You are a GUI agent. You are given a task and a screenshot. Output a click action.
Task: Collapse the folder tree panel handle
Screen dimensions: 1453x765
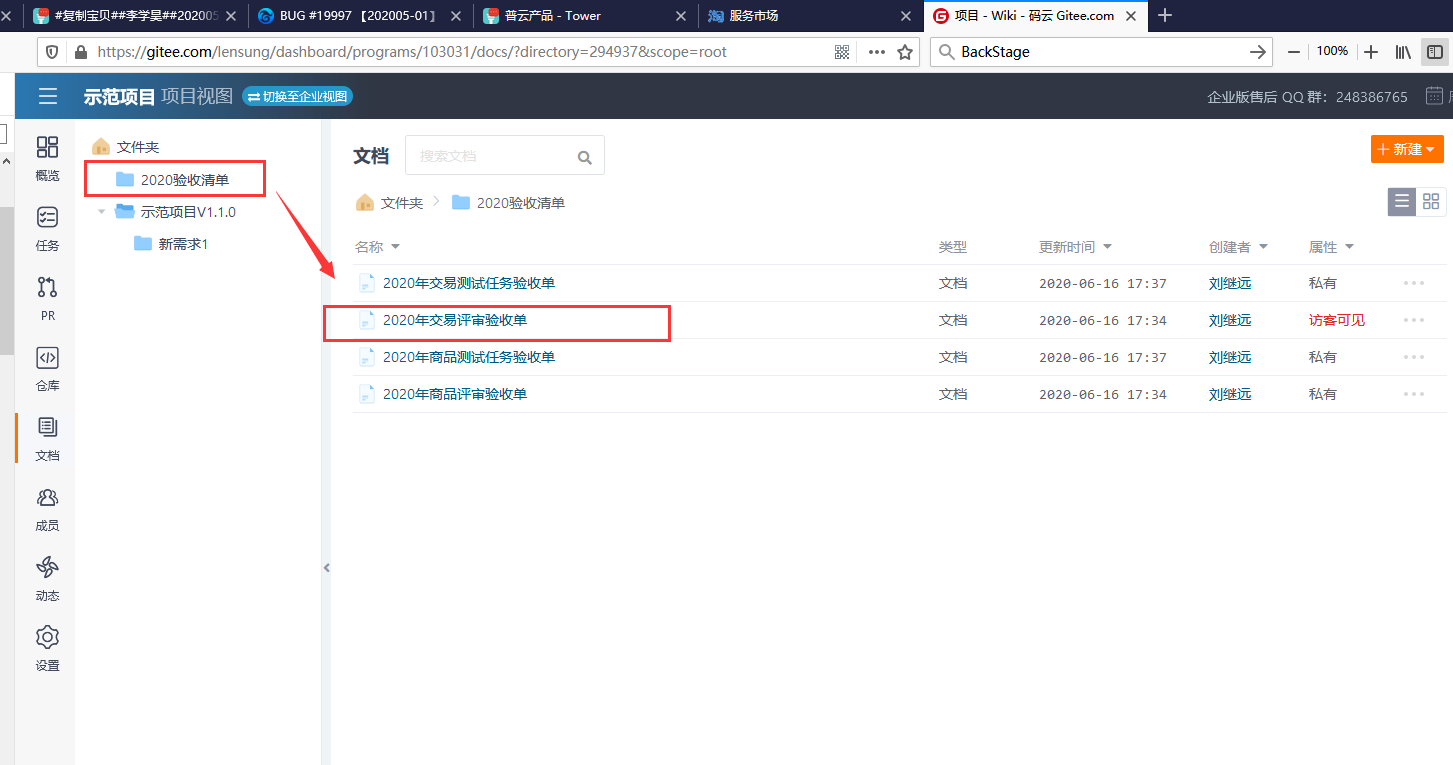pyautogui.click(x=326, y=568)
